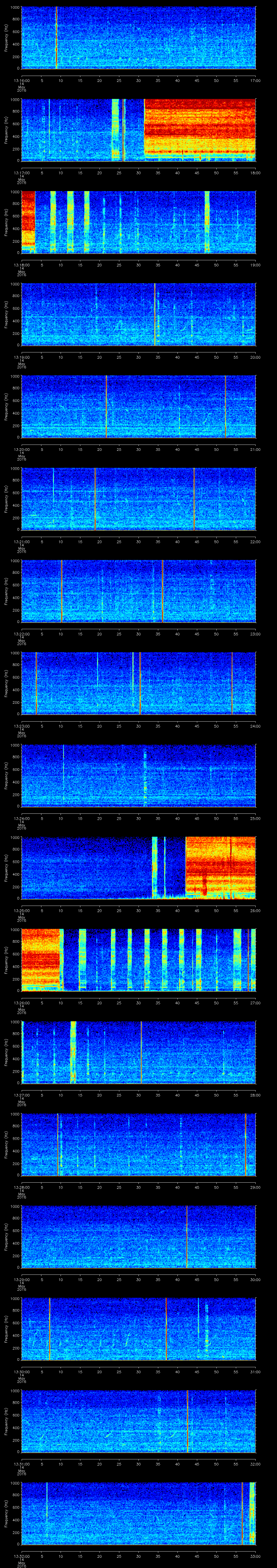Click the spectrogram panel starting at 13:29:00

point(138,1237)
